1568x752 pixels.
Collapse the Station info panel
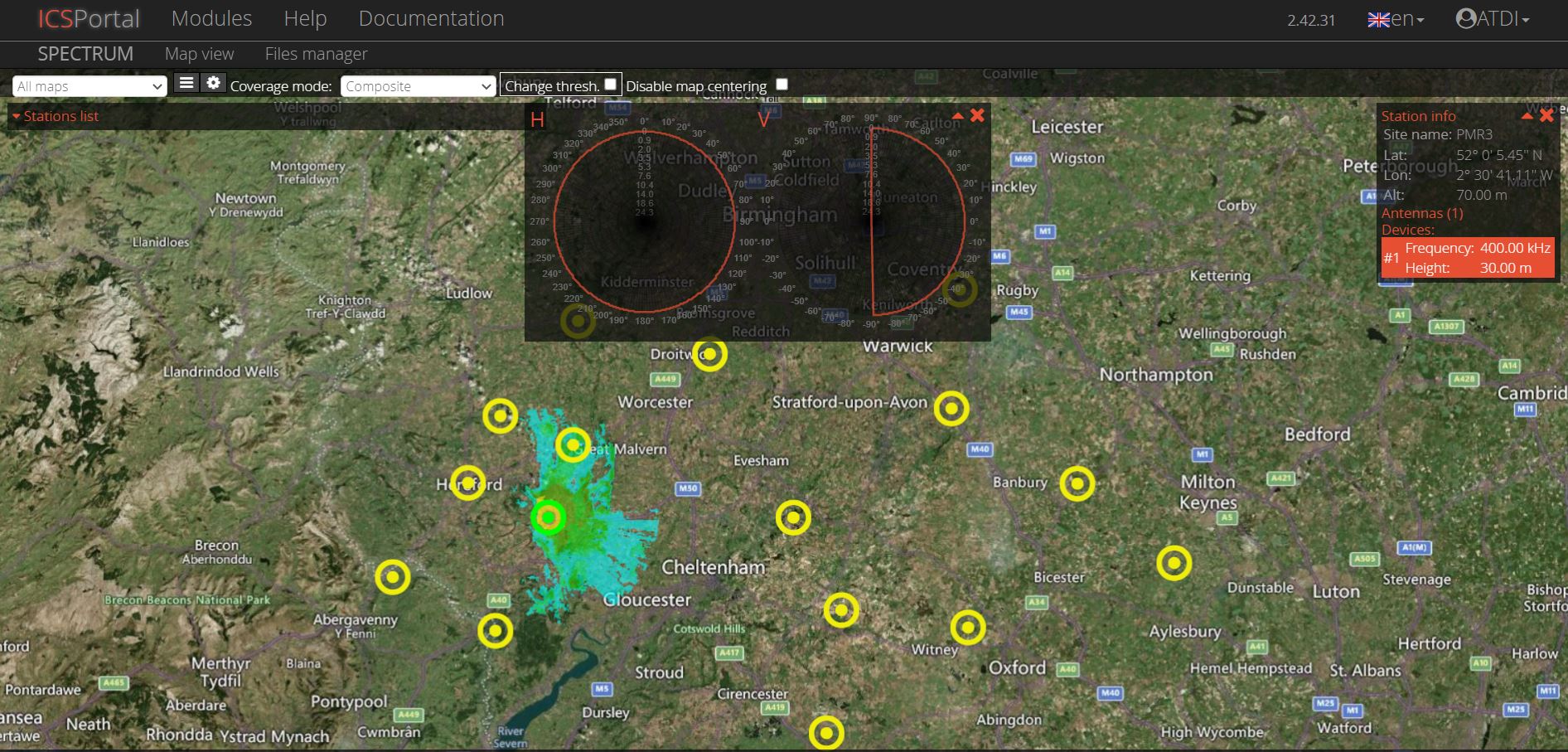(1527, 116)
